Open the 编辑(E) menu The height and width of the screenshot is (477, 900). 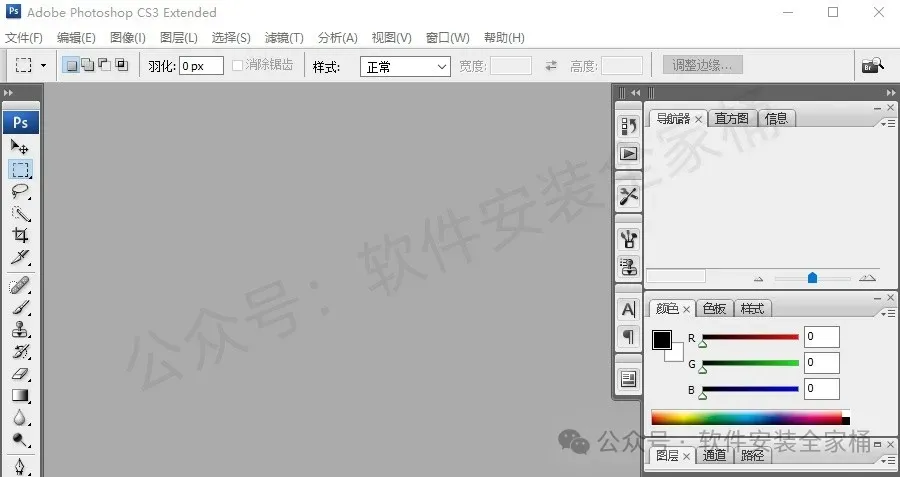(76, 38)
